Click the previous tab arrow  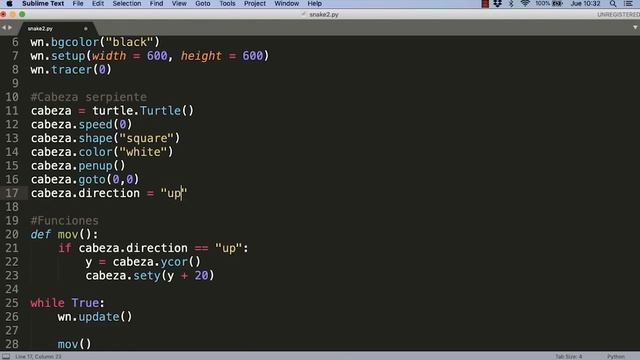(x=4, y=28)
